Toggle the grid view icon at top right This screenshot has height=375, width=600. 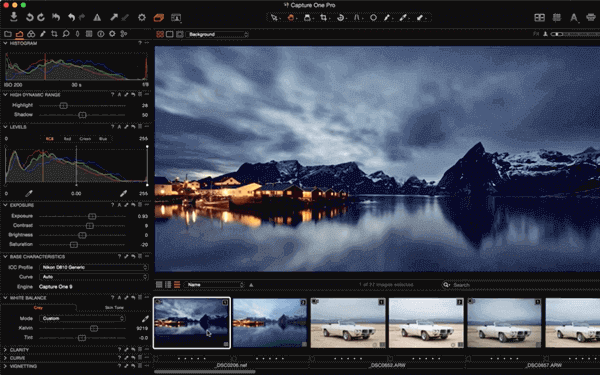coord(556,18)
